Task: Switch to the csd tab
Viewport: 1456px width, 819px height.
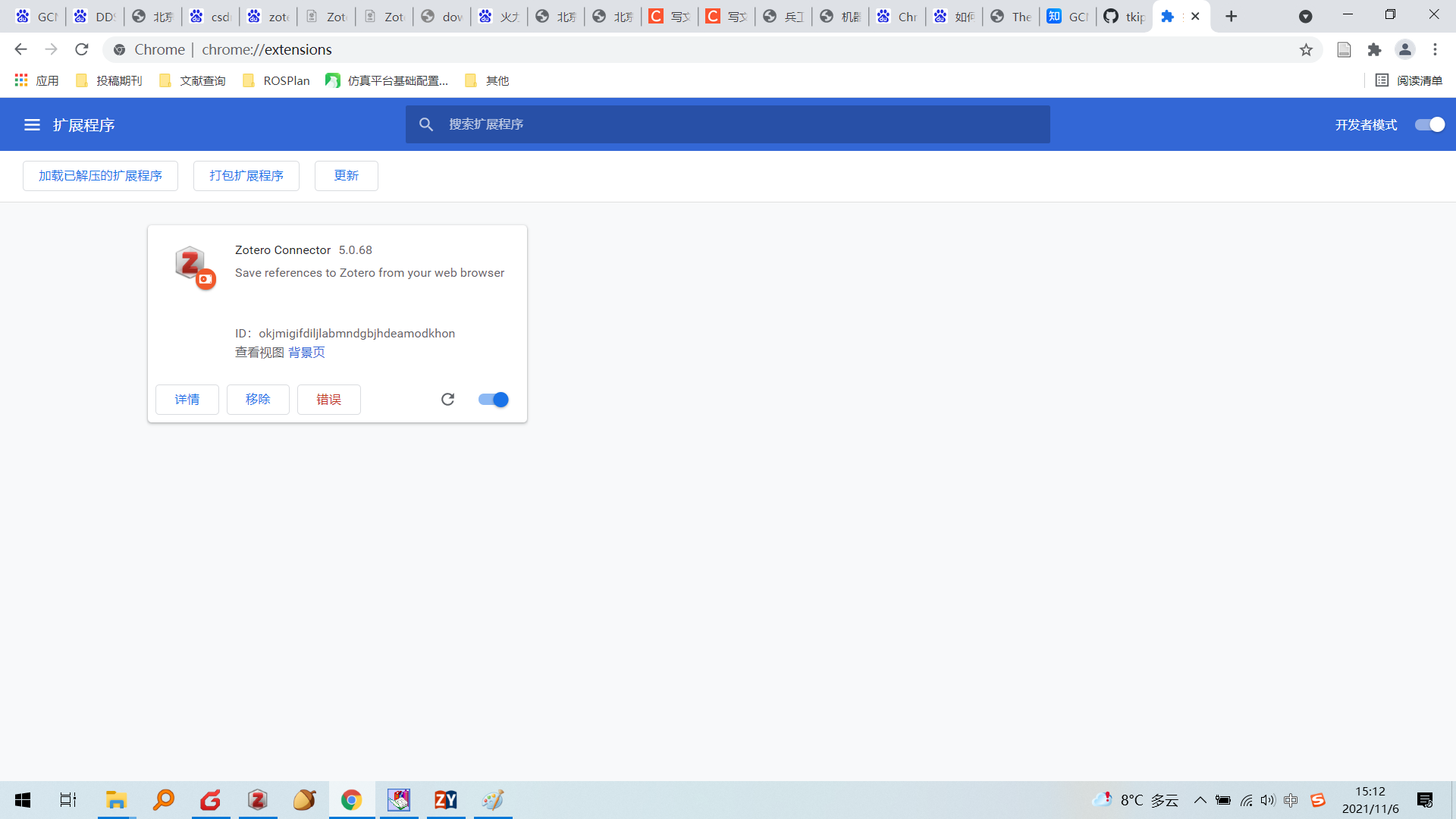Action: pyautogui.click(x=210, y=17)
